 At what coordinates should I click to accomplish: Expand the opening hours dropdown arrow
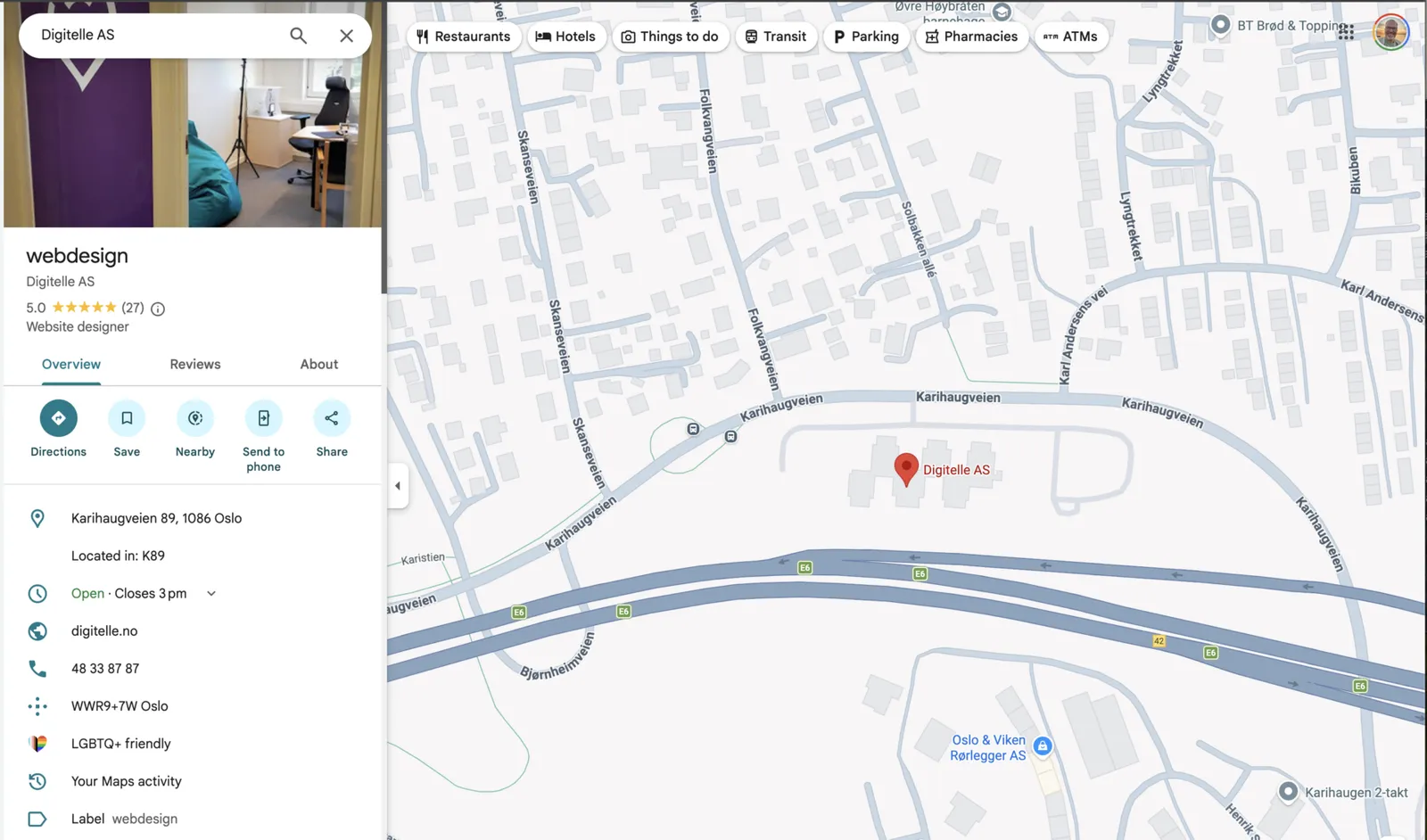click(x=211, y=593)
